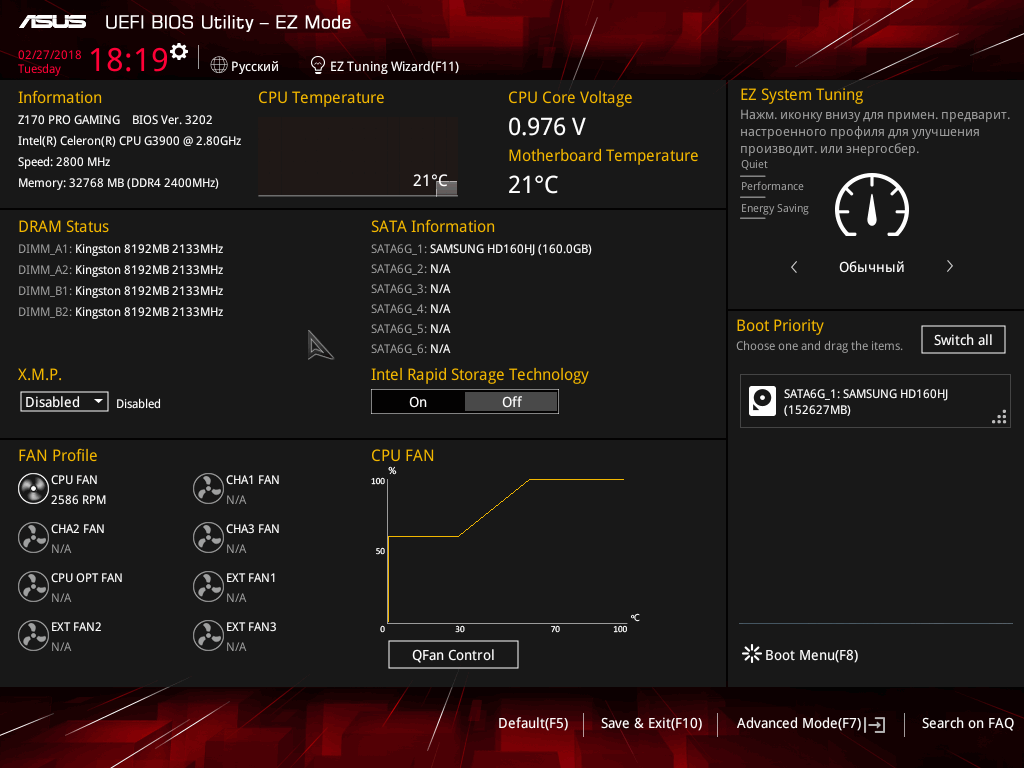Click SATA6G_1 SAMSUNG HD160HJ (160.0GB) entry
1024x768 pixels.
(x=481, y=249)
